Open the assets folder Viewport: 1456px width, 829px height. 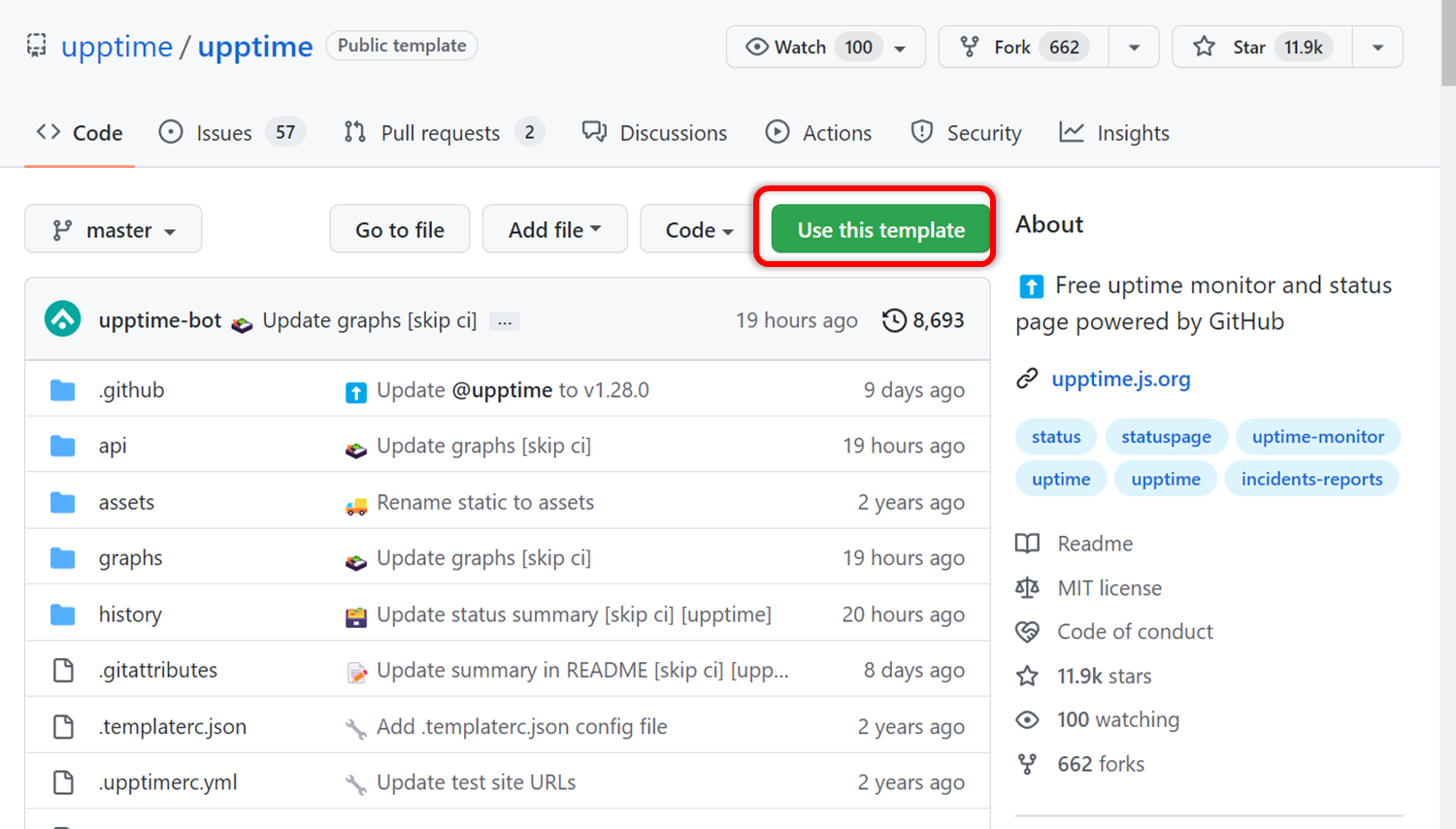[126, 502]
